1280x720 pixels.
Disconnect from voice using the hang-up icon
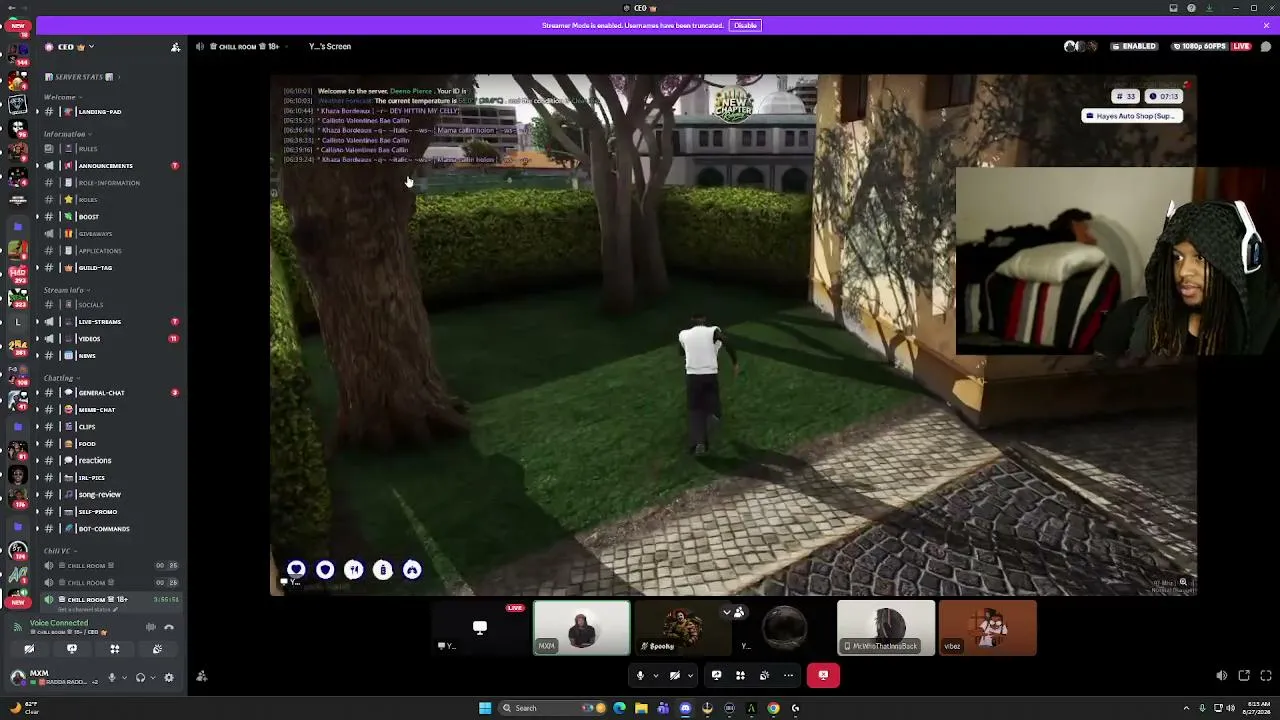pos(169,627)
